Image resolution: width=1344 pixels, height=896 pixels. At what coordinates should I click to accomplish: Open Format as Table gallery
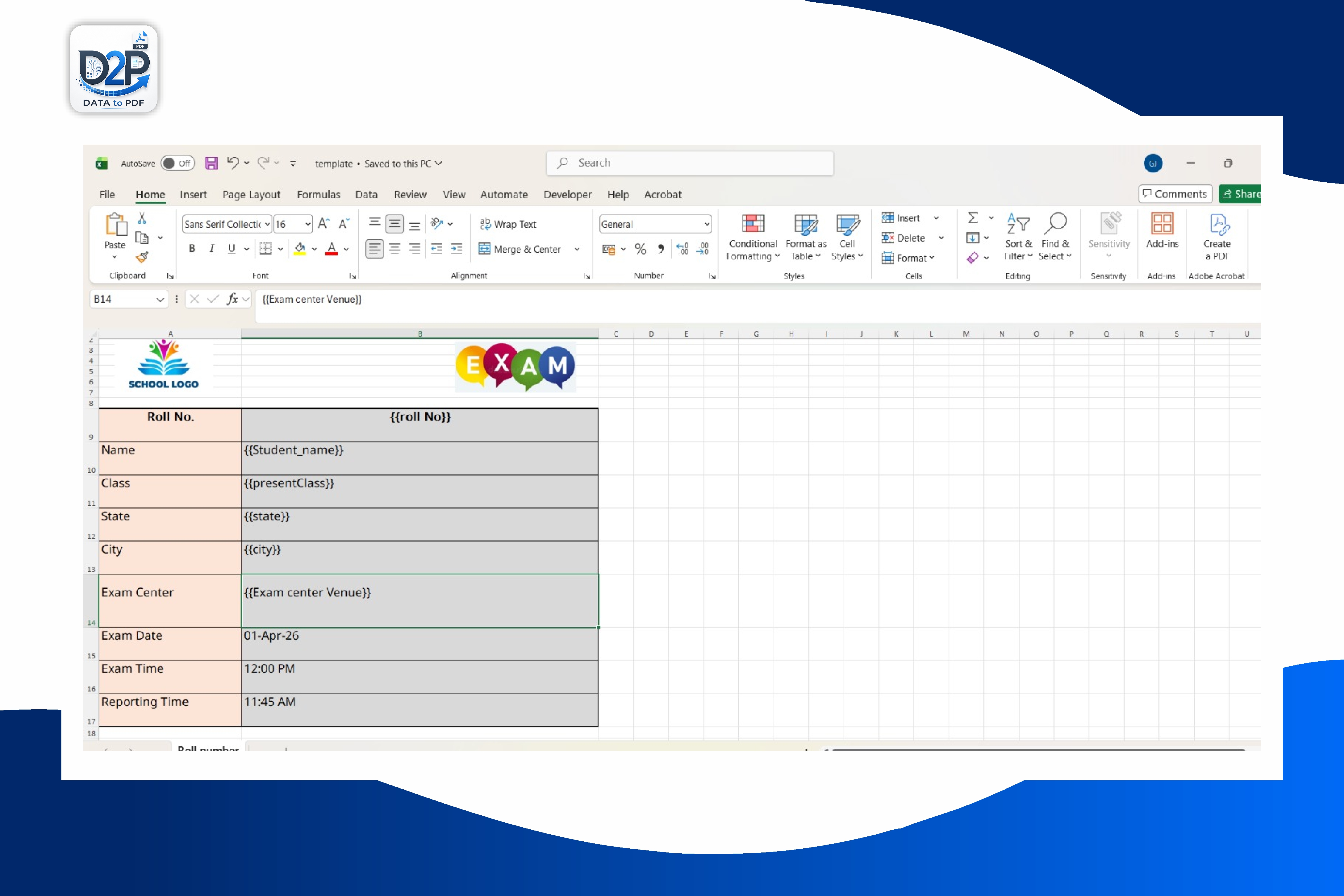point(806,238)
